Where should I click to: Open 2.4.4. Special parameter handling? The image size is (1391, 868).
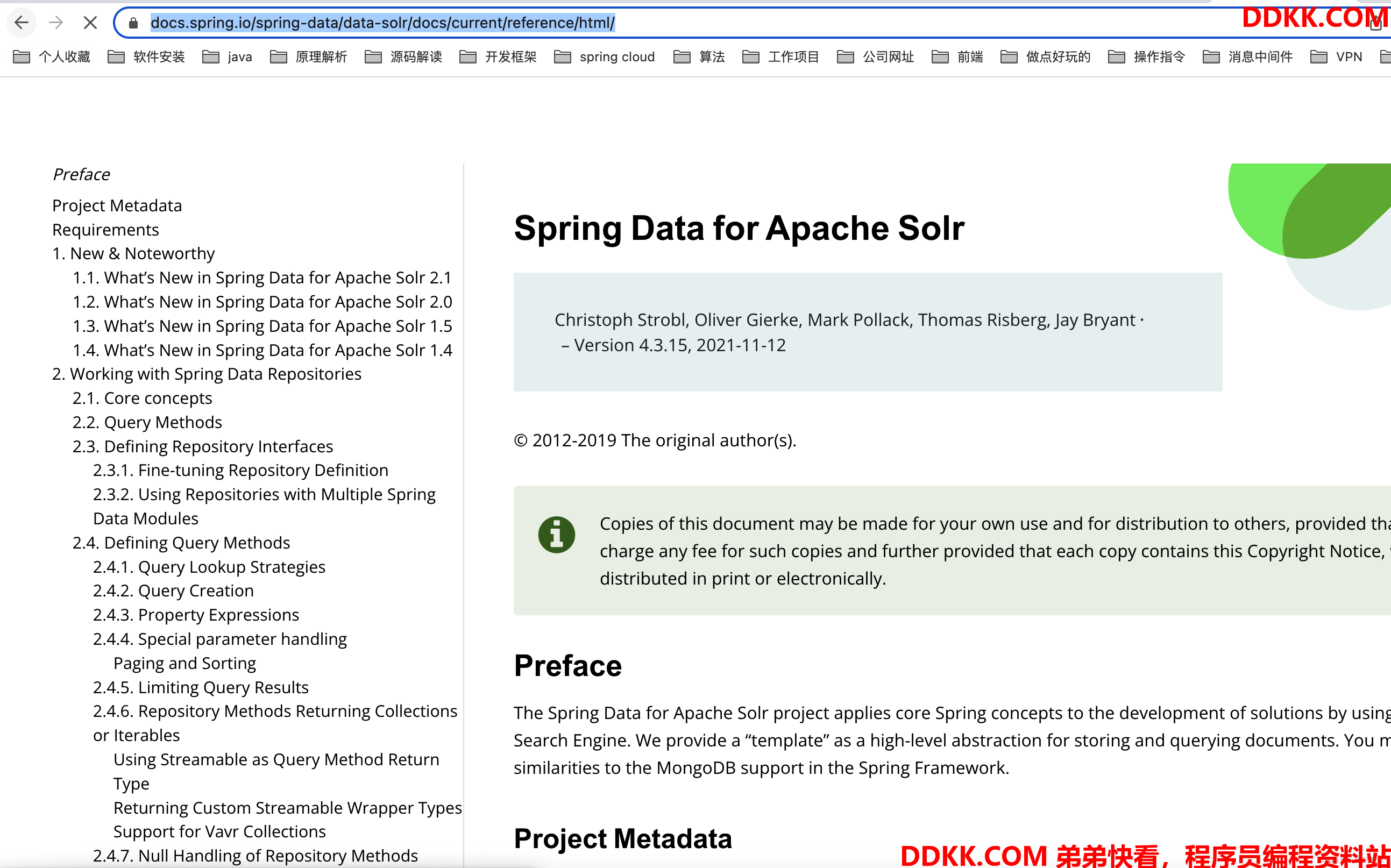pos(220,639)
